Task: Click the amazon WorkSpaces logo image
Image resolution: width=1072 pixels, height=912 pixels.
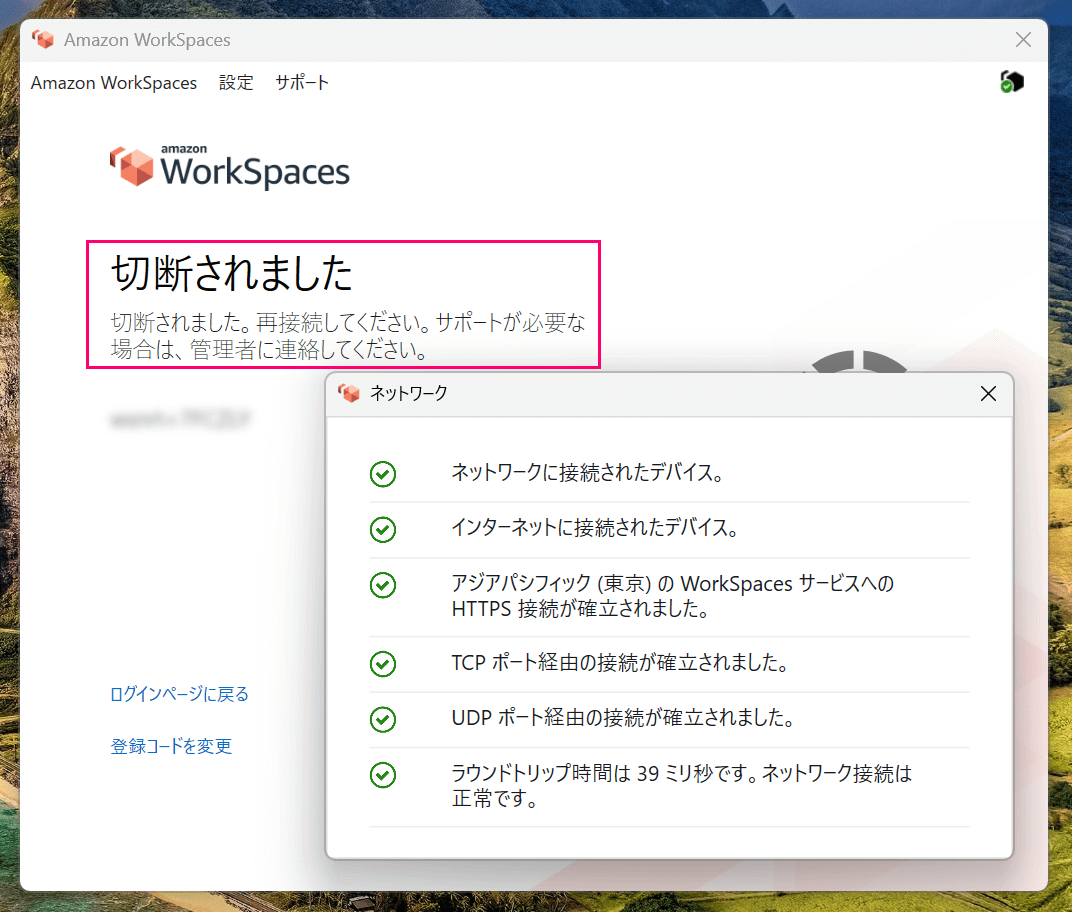Action: pyautogui.click(x=230, y=167)
